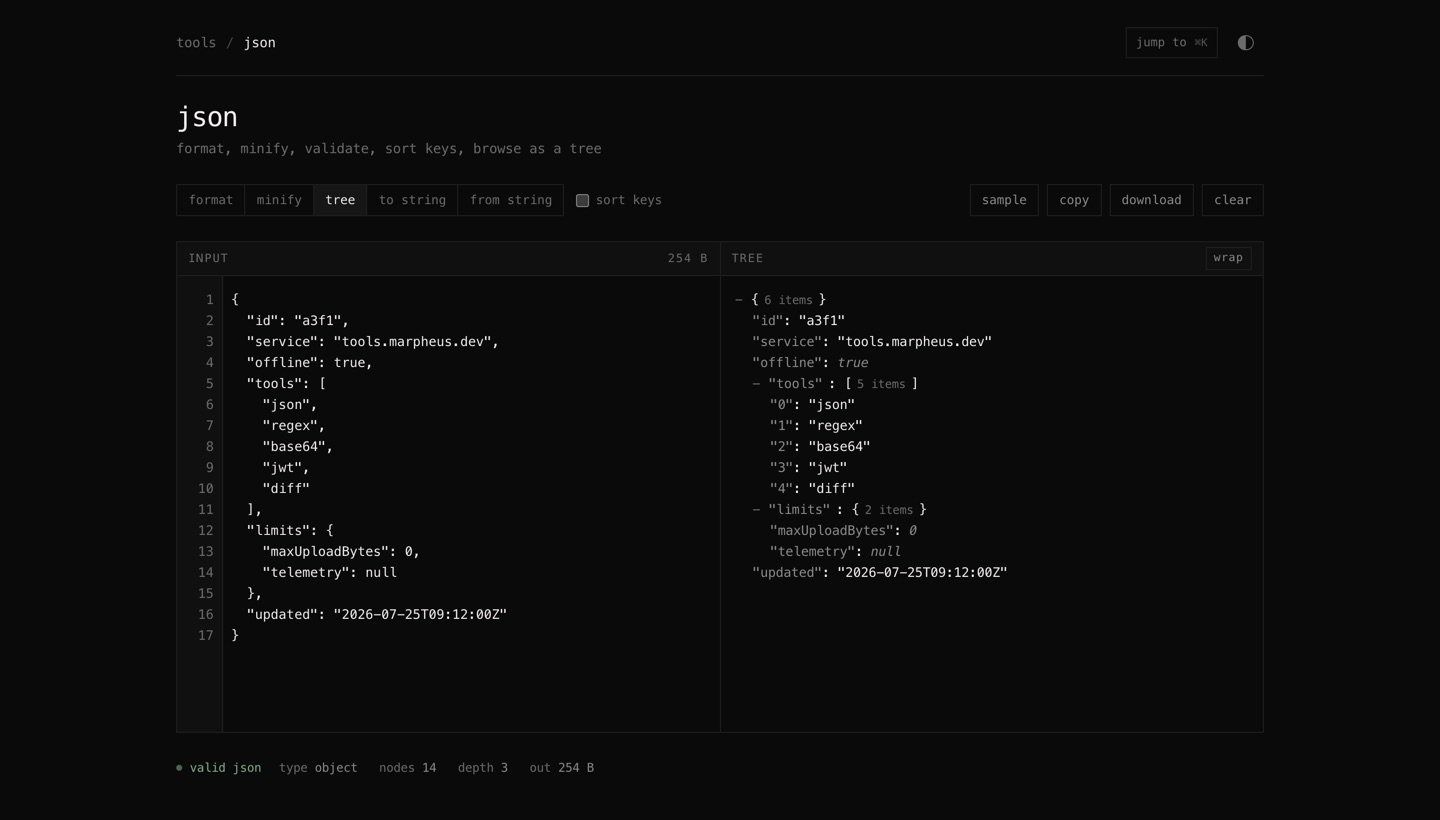This screenshot has height=820, width=1440.
Task: Go to the tools breadcrumb link
Action: [196, 42]
